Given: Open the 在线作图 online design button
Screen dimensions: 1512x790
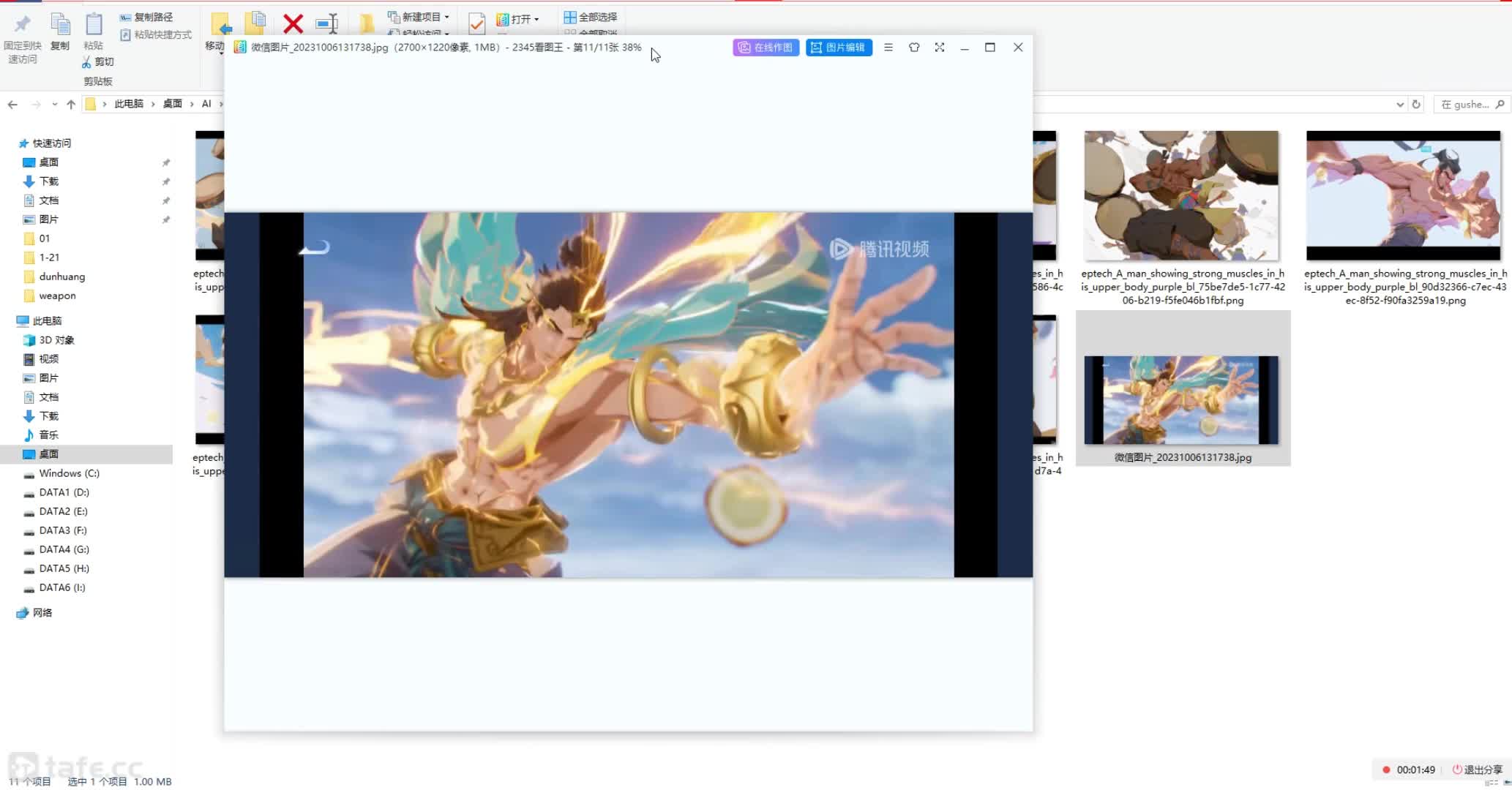Looking at the screenshot, I should 766,48.
